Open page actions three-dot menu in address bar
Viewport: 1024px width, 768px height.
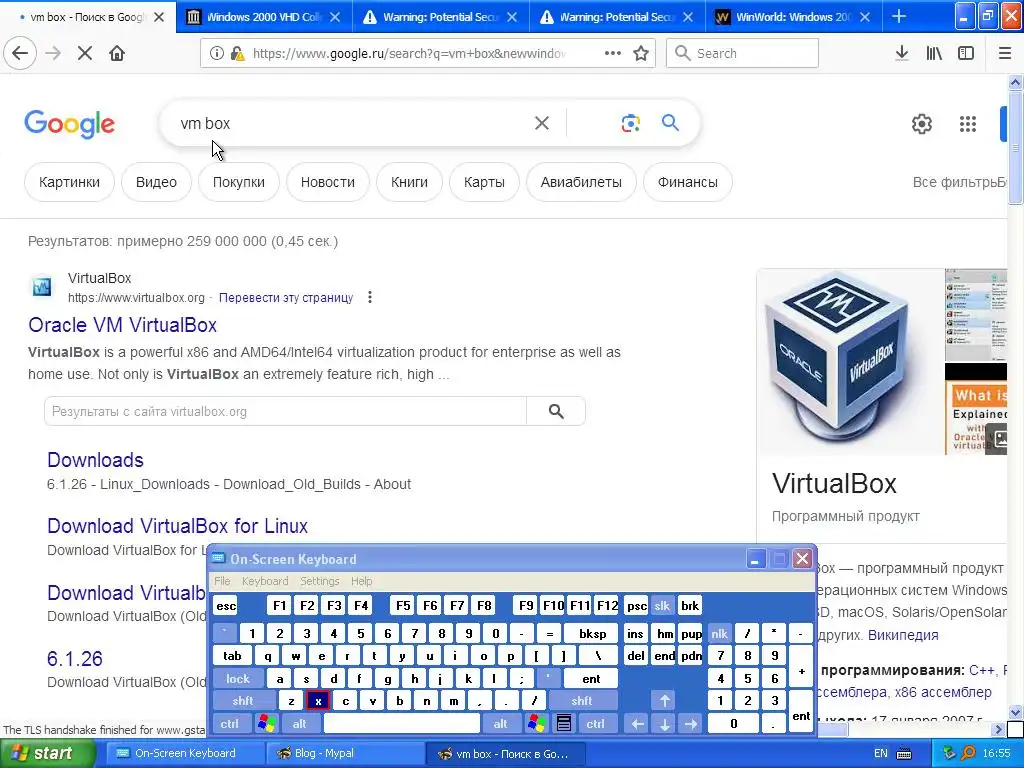[x=613, y=54]
